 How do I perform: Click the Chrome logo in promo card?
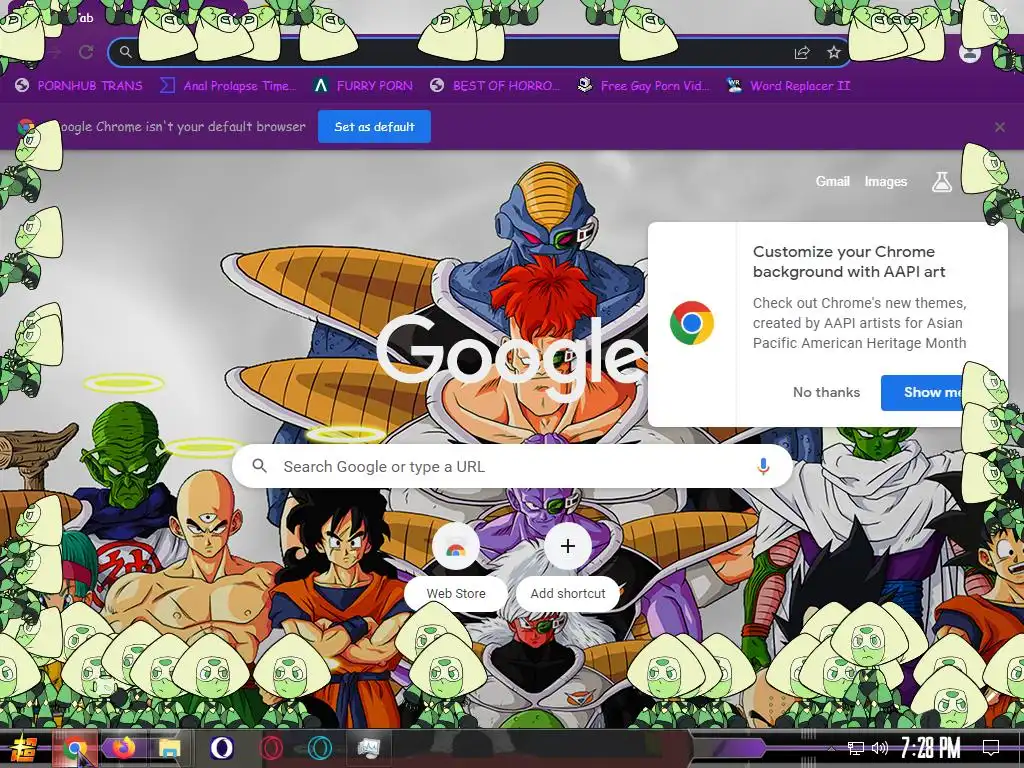coord(692,323)
